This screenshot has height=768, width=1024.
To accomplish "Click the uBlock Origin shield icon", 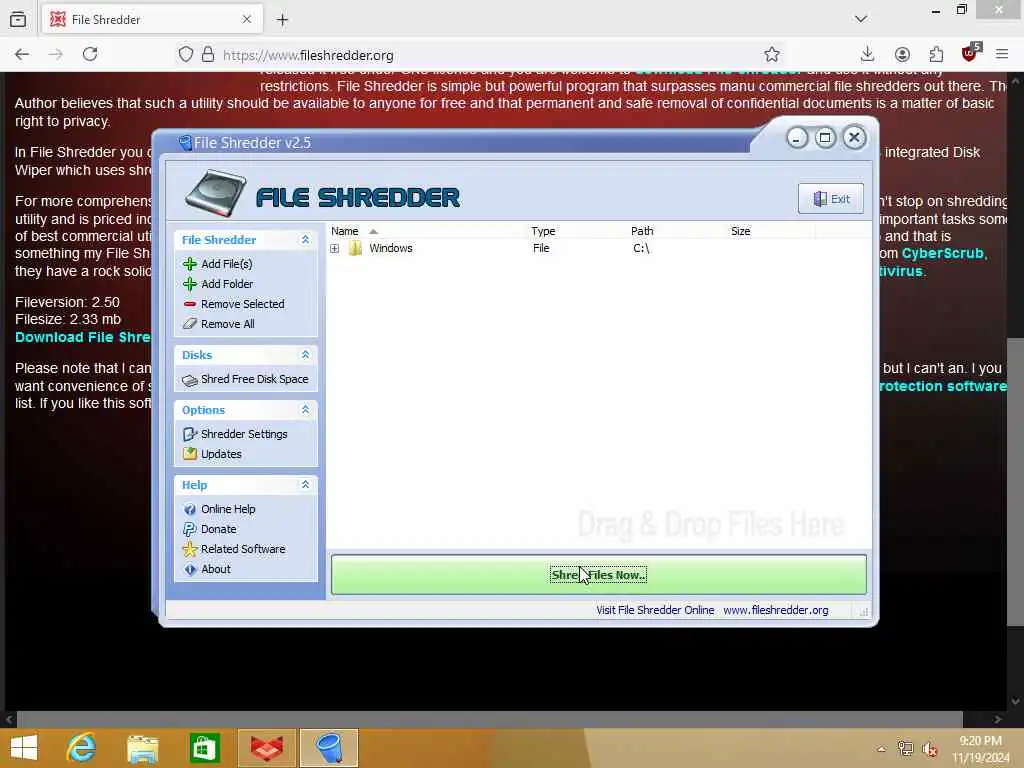I will (x=970, y=53).
